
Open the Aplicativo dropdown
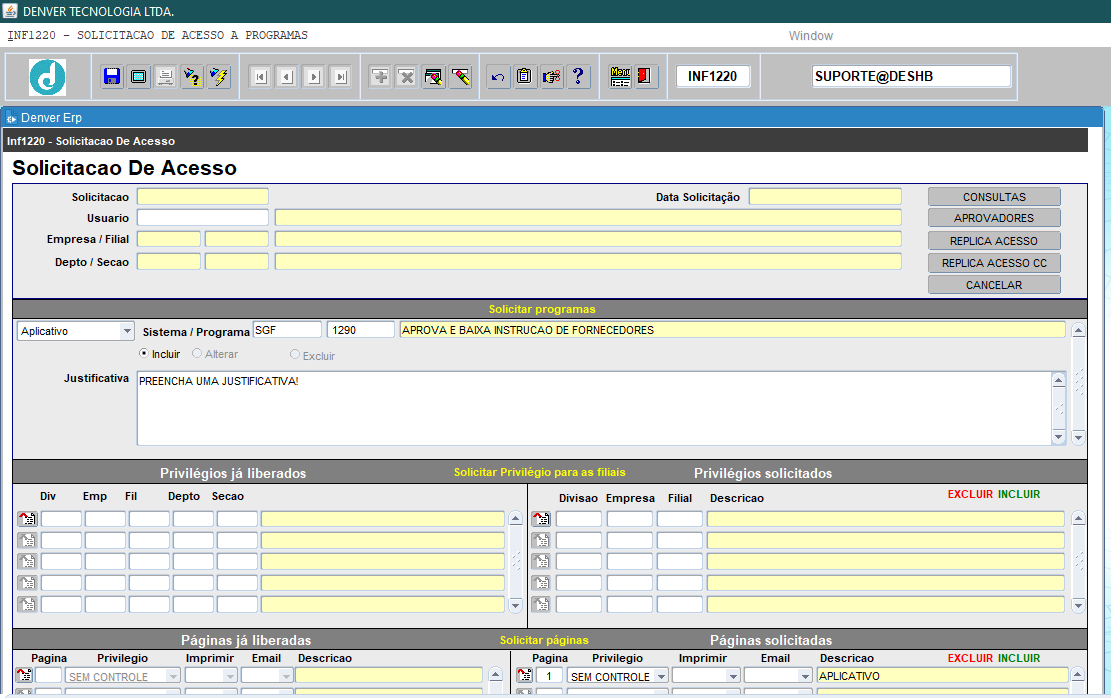[x=127, y=331]
